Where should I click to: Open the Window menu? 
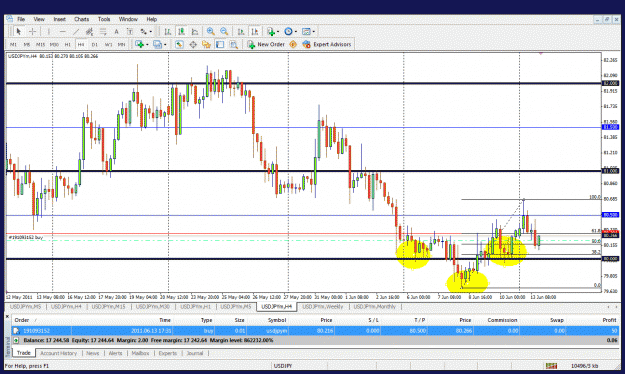point(128,19)
